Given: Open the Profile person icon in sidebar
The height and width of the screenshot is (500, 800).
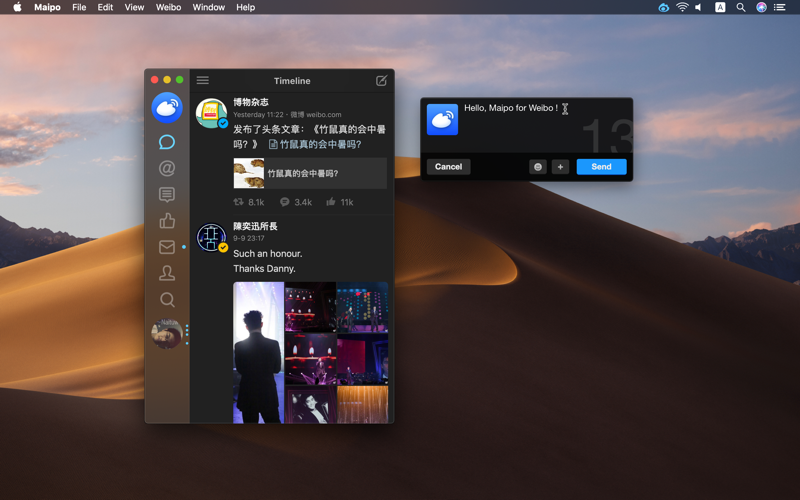Looking at the screenshot, I should click(x=167, y=273).
